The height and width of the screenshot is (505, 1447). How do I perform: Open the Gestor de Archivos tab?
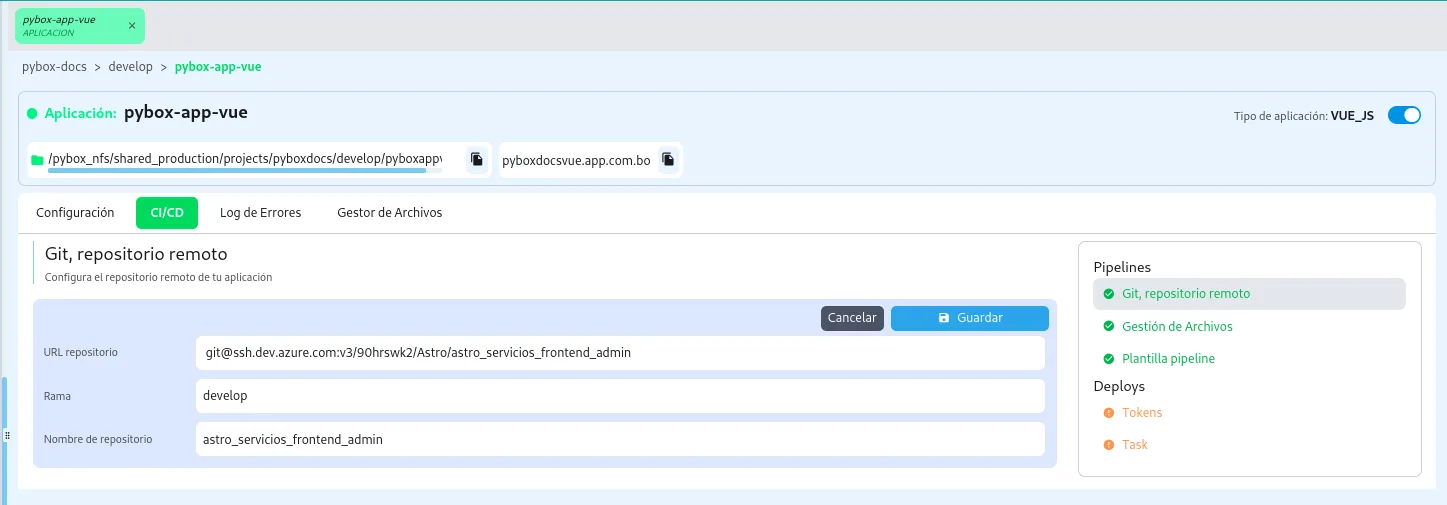tap(390, 213)
